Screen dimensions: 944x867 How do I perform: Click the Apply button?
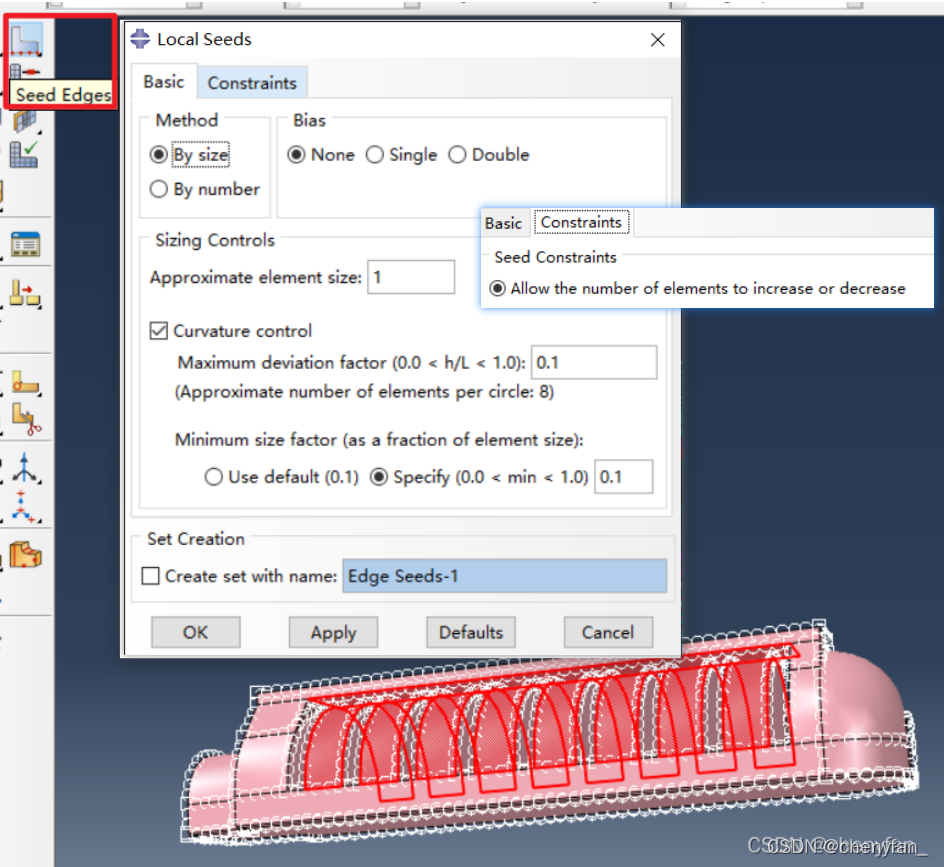(333, 632)
